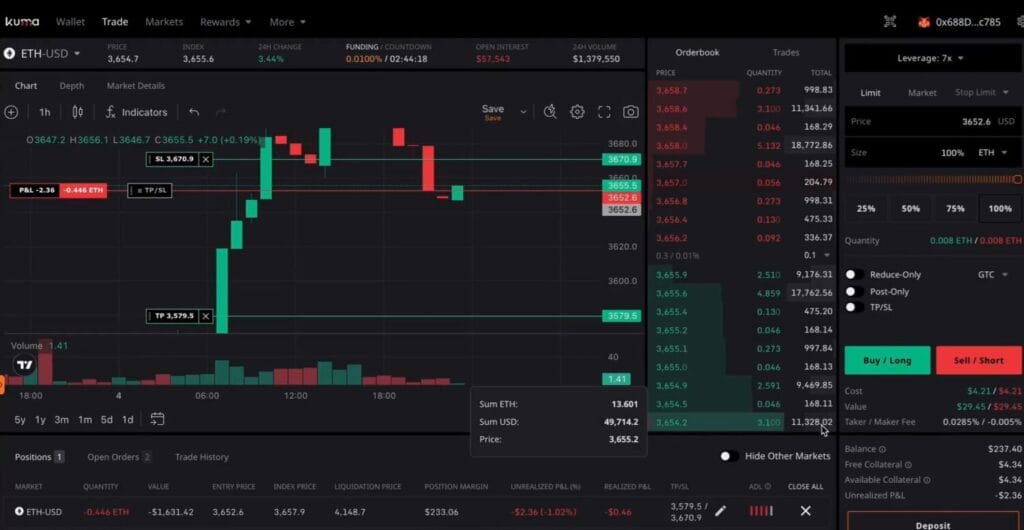Open the go-to-date calendar icon
Viewport: 1024px width, 530px height.
157,419
